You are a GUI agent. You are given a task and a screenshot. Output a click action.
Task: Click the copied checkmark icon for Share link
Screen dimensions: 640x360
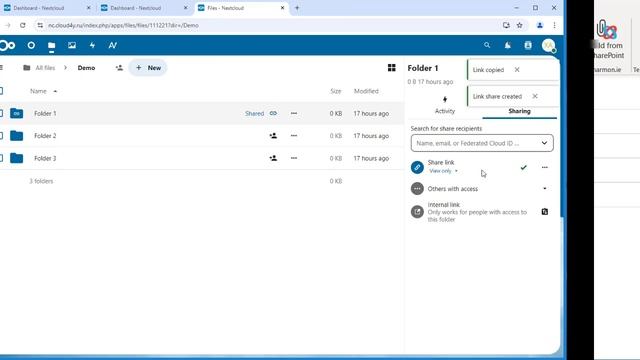point(524,167)
